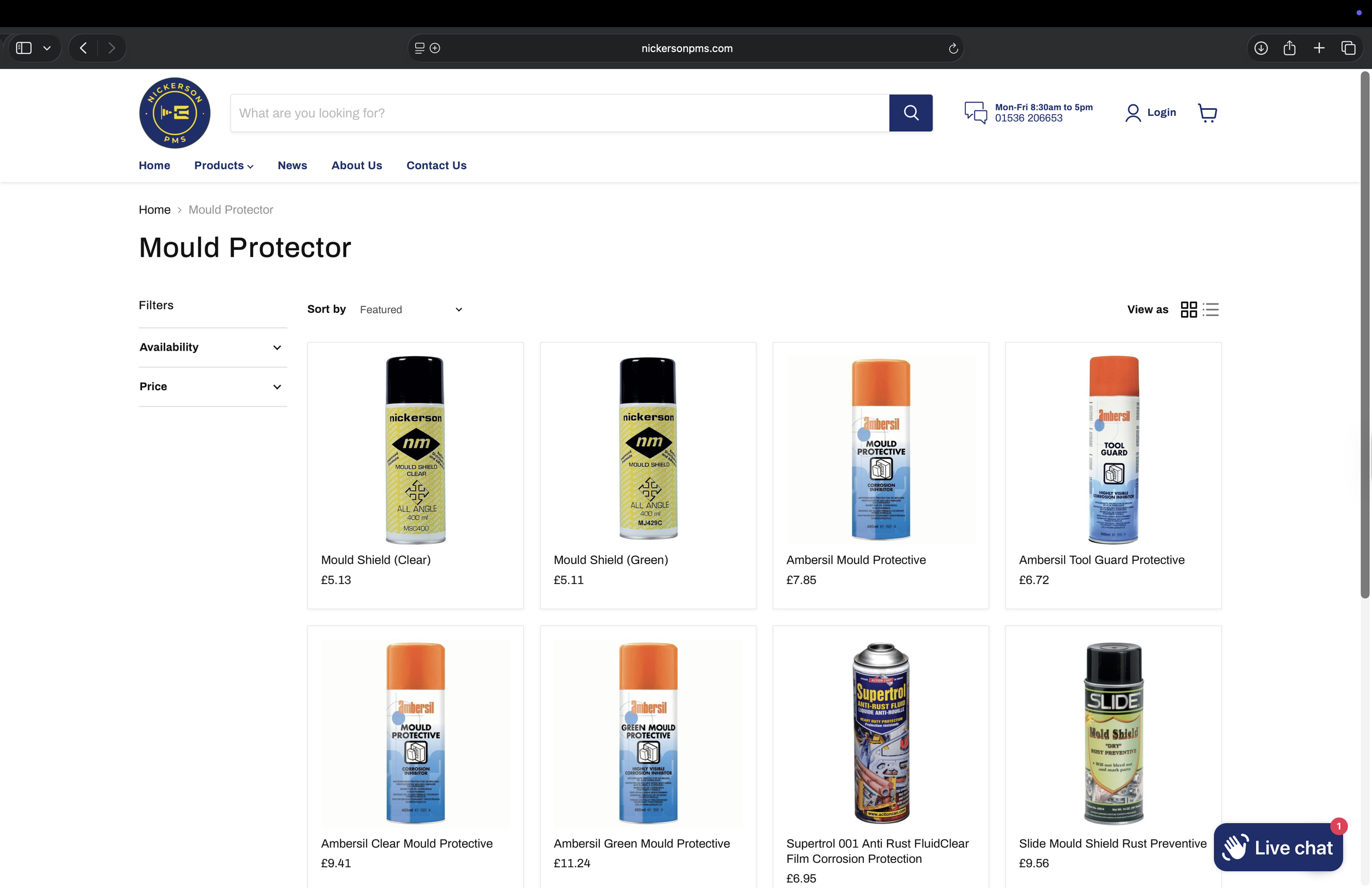Image resolution: width=1372 pixels, height=888 pixels.
Task: Click the reader page icon in address bar
Action: tap(420, 48)
